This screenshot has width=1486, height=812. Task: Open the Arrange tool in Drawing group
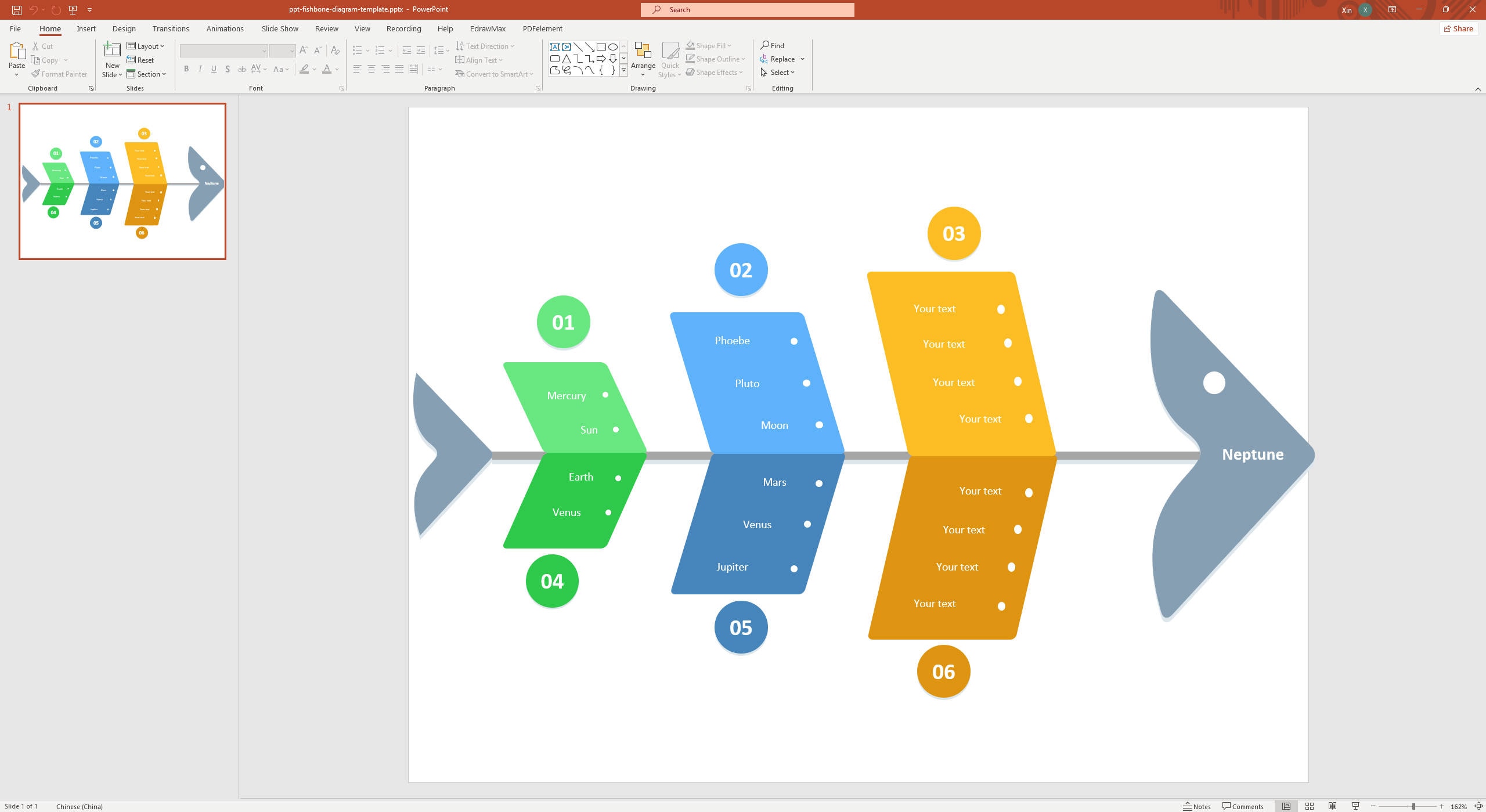coord(643,58)
